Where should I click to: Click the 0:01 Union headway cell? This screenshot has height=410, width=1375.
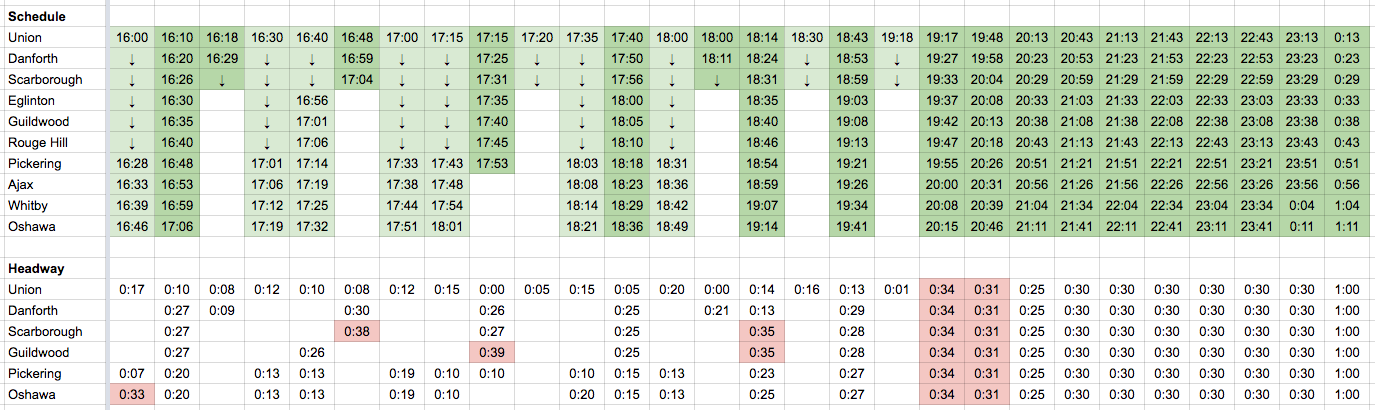point(897,290)
